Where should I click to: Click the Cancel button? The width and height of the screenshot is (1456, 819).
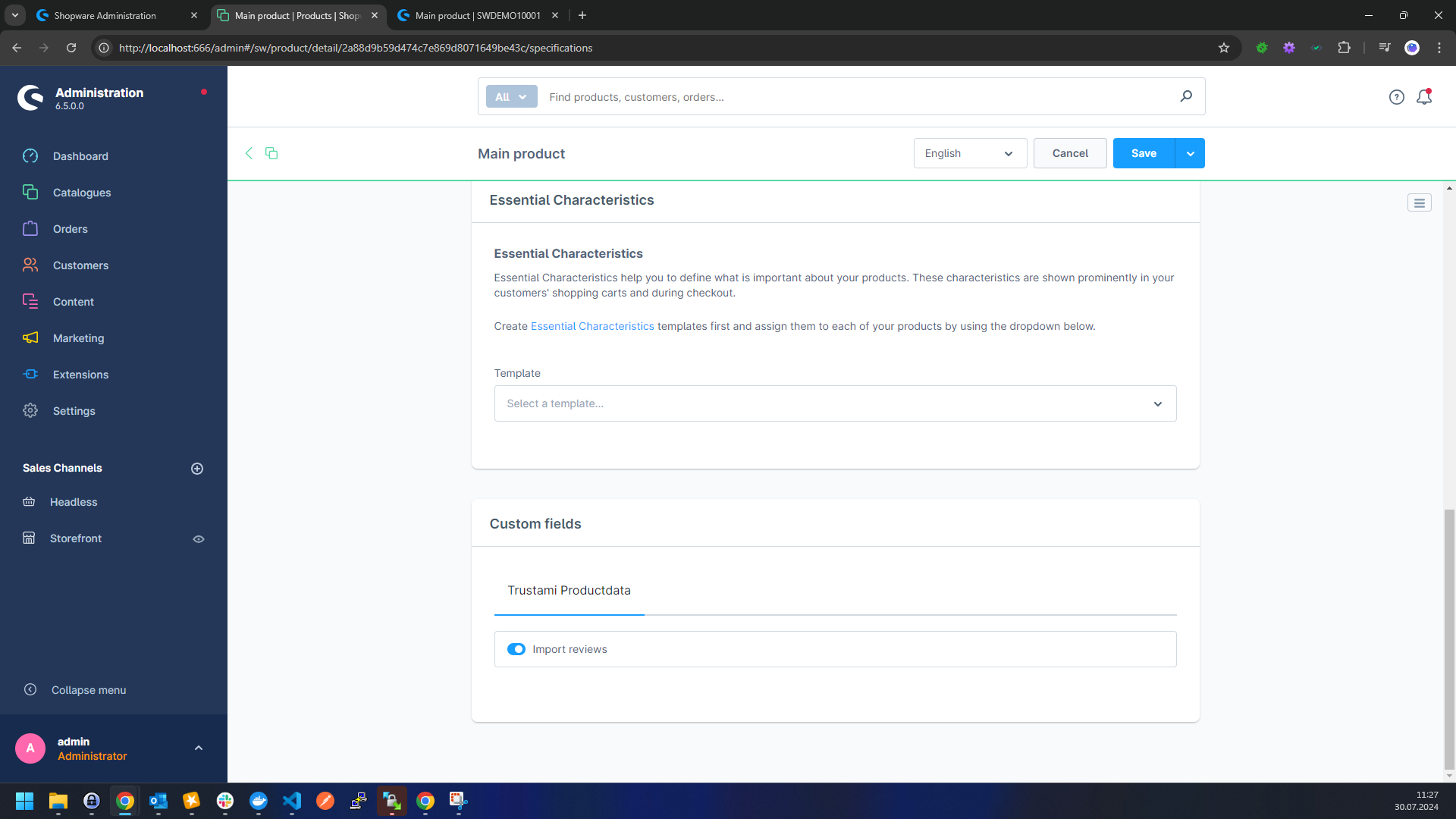[x=1071, y=153]
